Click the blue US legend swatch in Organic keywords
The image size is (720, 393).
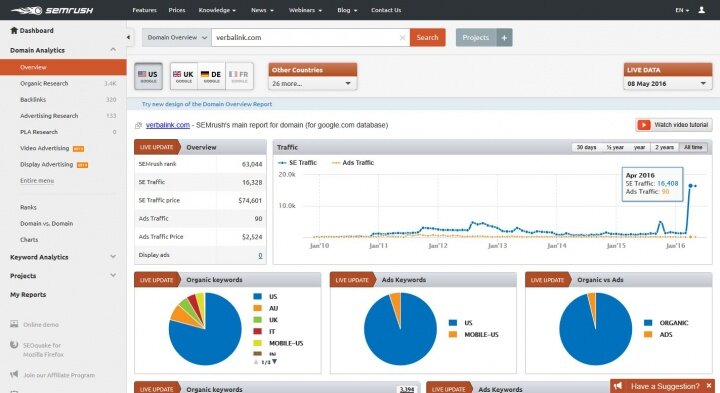(258, 297)
